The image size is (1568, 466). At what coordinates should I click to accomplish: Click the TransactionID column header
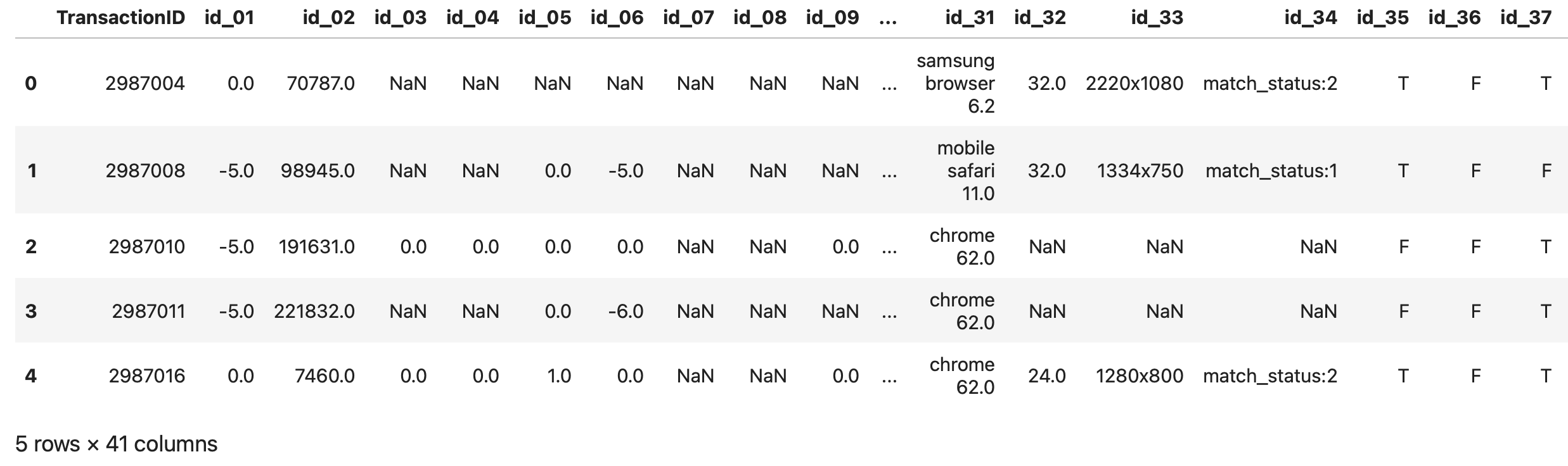pos(120,18)
